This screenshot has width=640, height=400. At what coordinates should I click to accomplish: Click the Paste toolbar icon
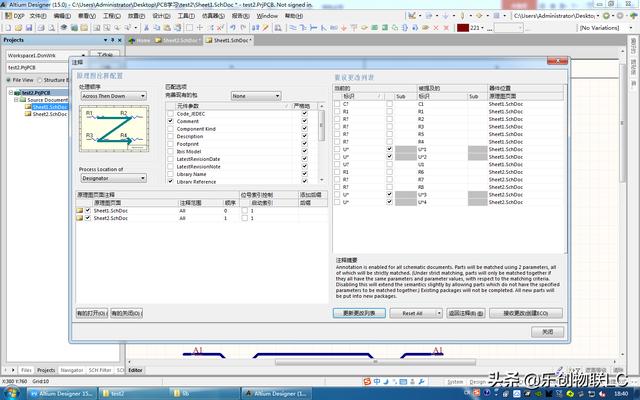[167, 28]
